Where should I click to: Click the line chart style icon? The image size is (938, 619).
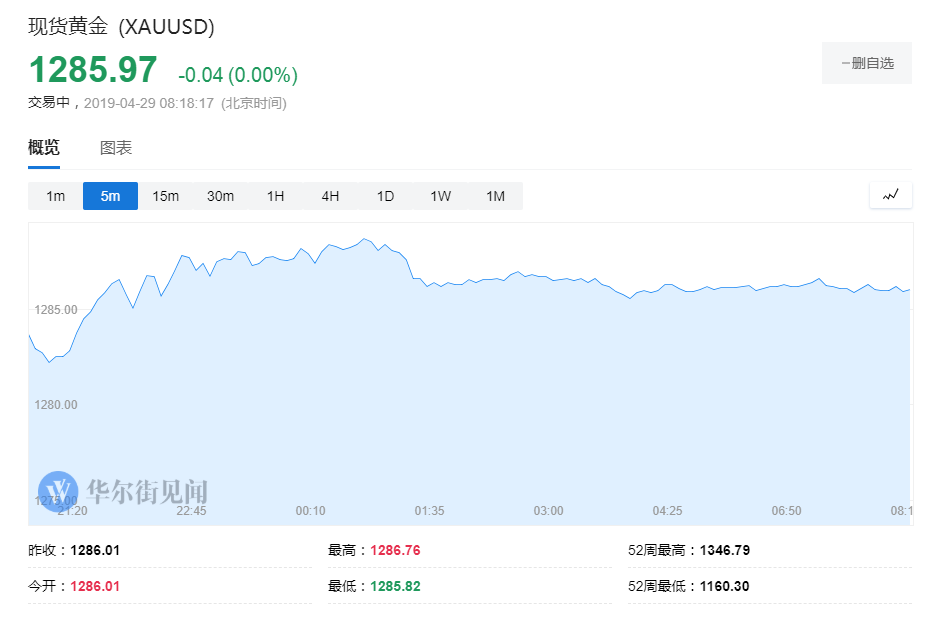click(x=890, y=196)
